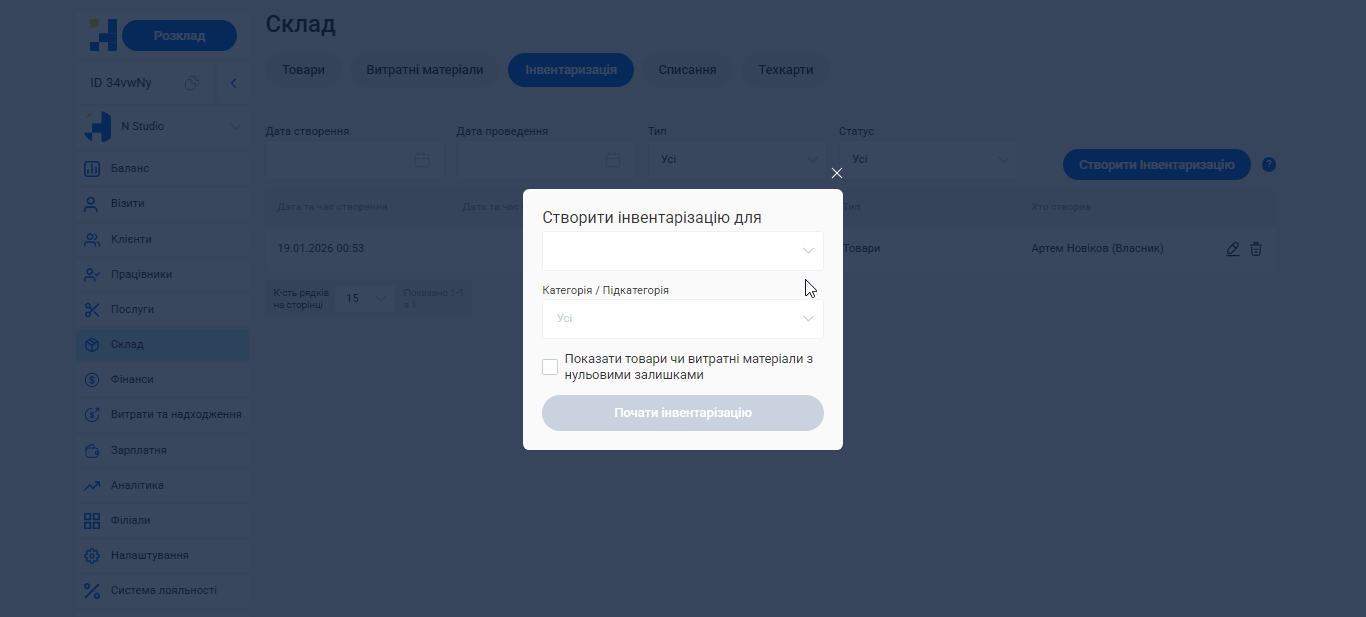Select the Клієнти sidebar icon
The width and height of the screenshot is (1366, 617).
tap(92, 238)
